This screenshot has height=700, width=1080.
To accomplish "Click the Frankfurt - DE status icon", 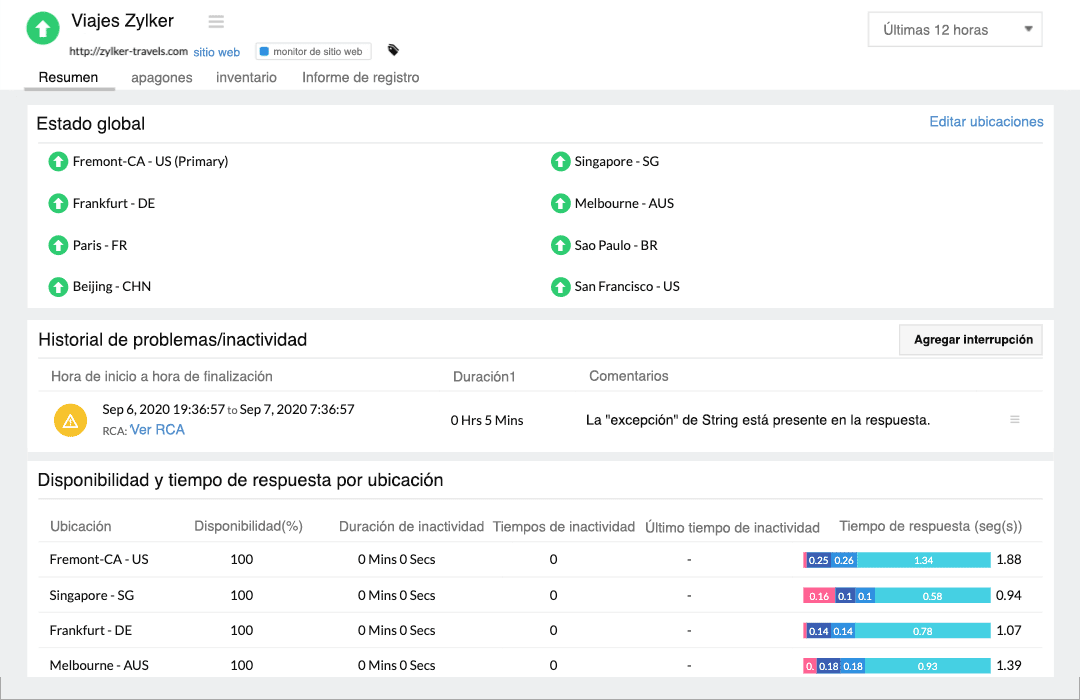I will [x=57, y=203].
